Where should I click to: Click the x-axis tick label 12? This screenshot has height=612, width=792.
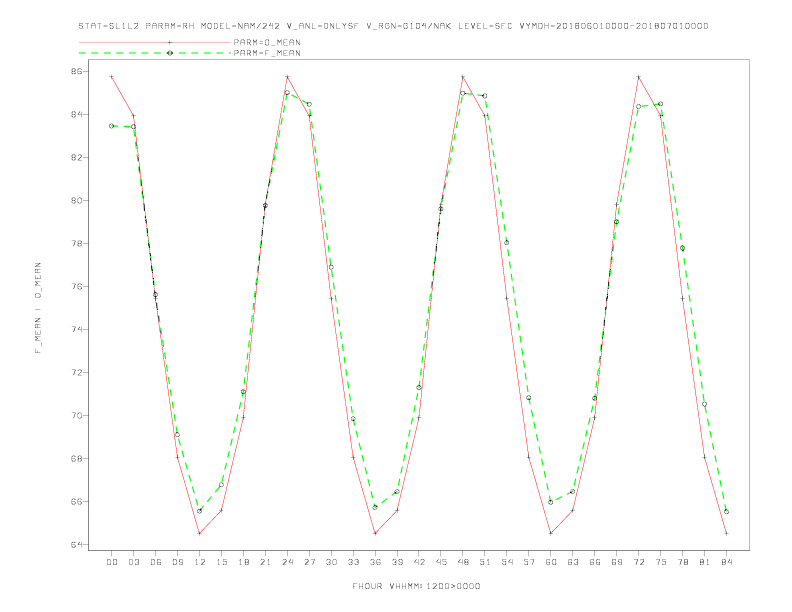tap(200, 562)
